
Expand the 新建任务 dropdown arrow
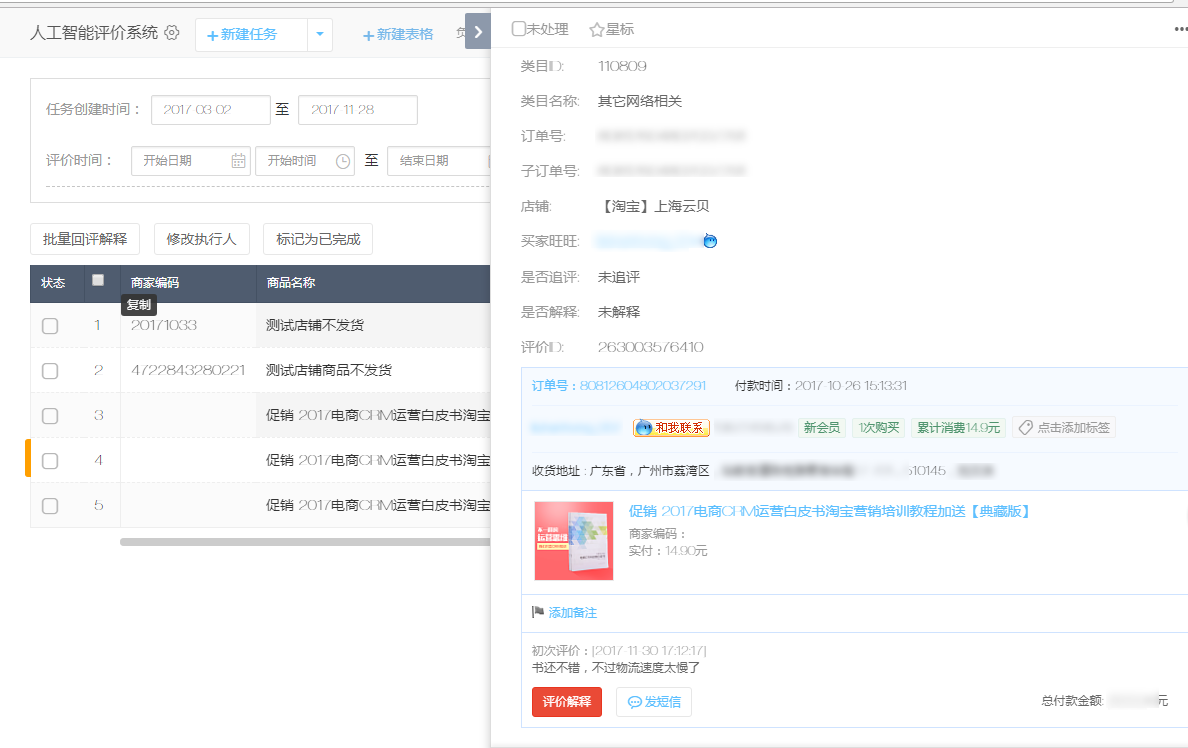[320, 34]
